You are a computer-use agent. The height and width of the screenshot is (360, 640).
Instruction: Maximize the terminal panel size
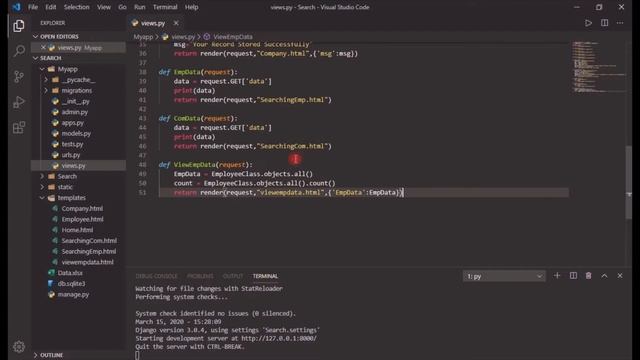[x=604, y=276]
